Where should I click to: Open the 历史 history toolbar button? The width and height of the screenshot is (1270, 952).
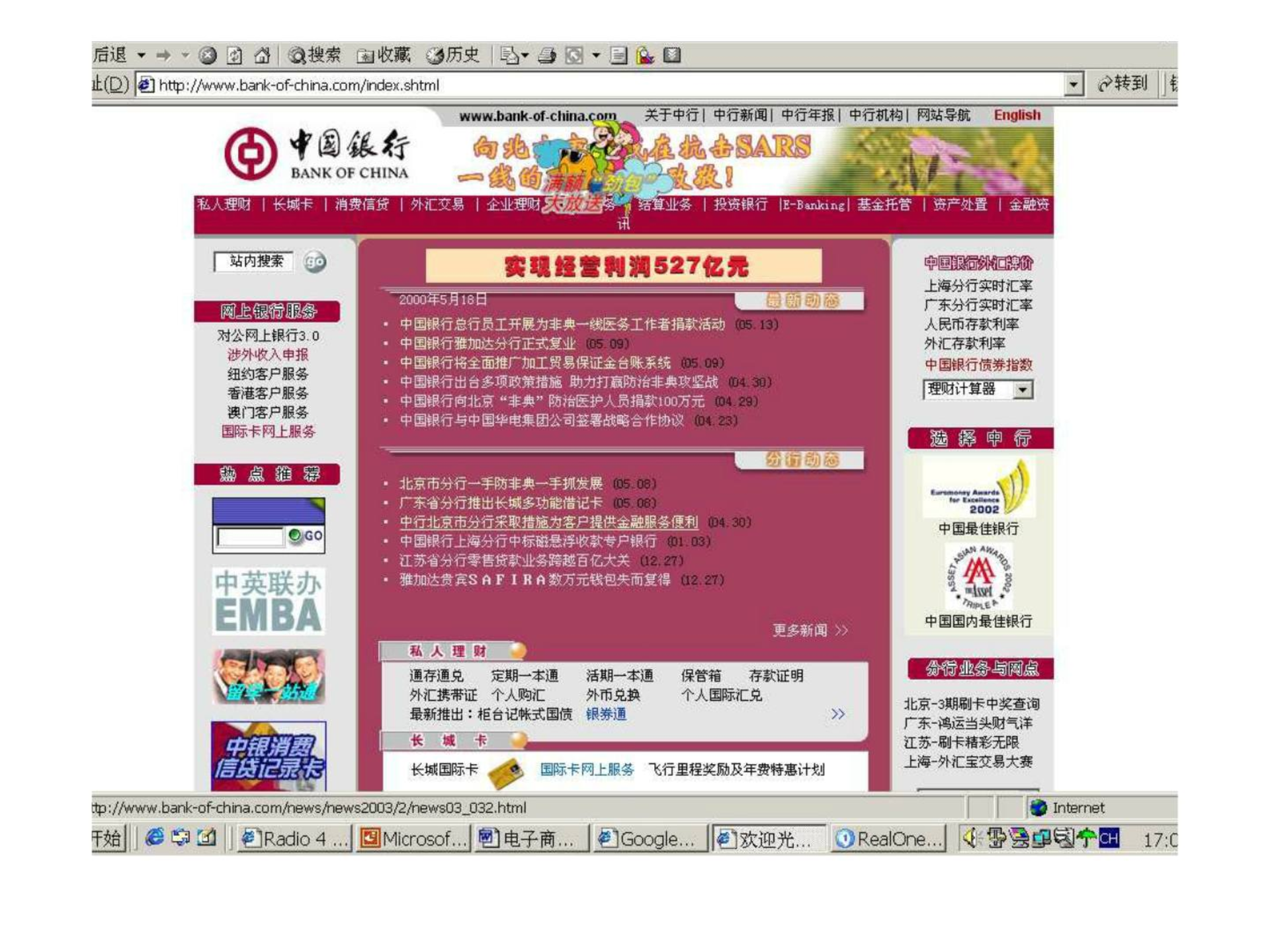point(452,56)
